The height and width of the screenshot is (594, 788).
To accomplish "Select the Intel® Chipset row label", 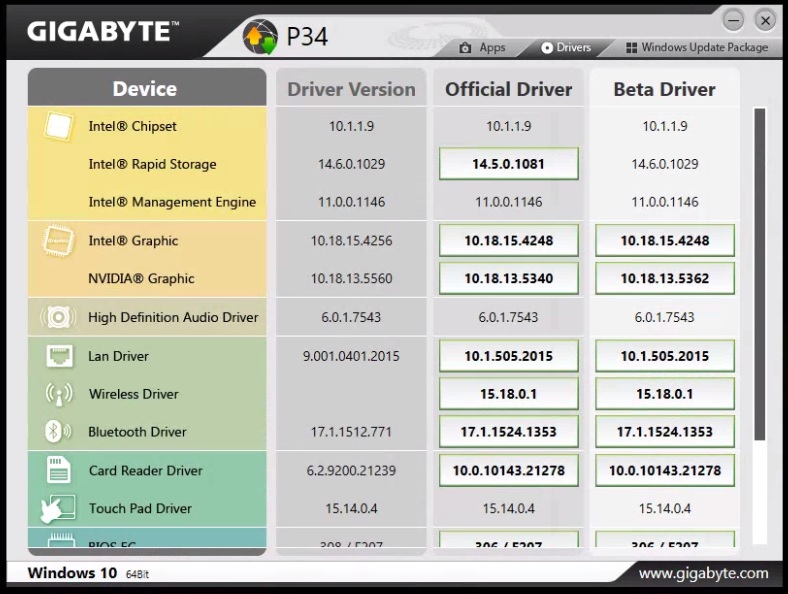I will (133, 126).
